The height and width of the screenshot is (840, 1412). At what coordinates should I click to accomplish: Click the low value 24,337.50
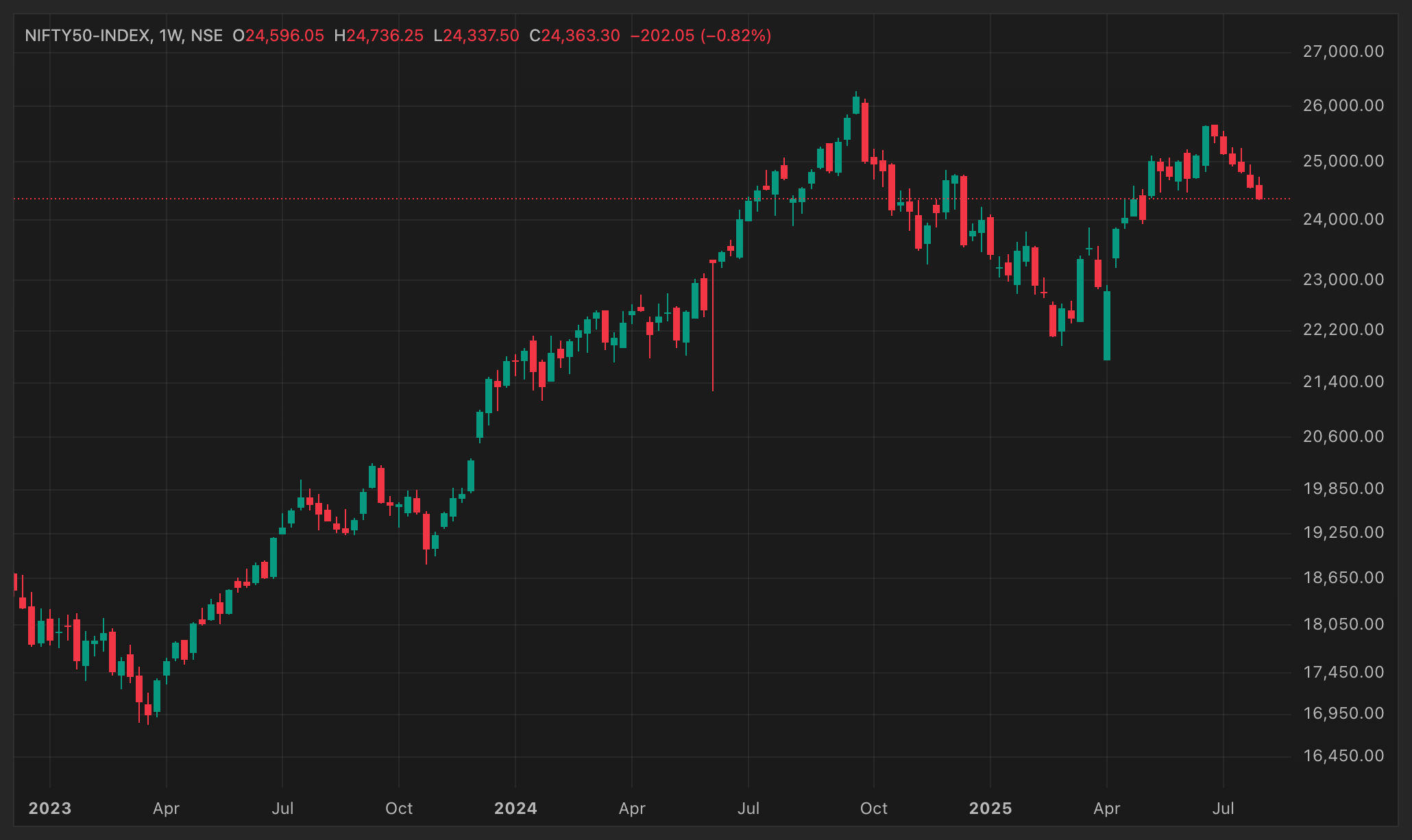[481, 36]
